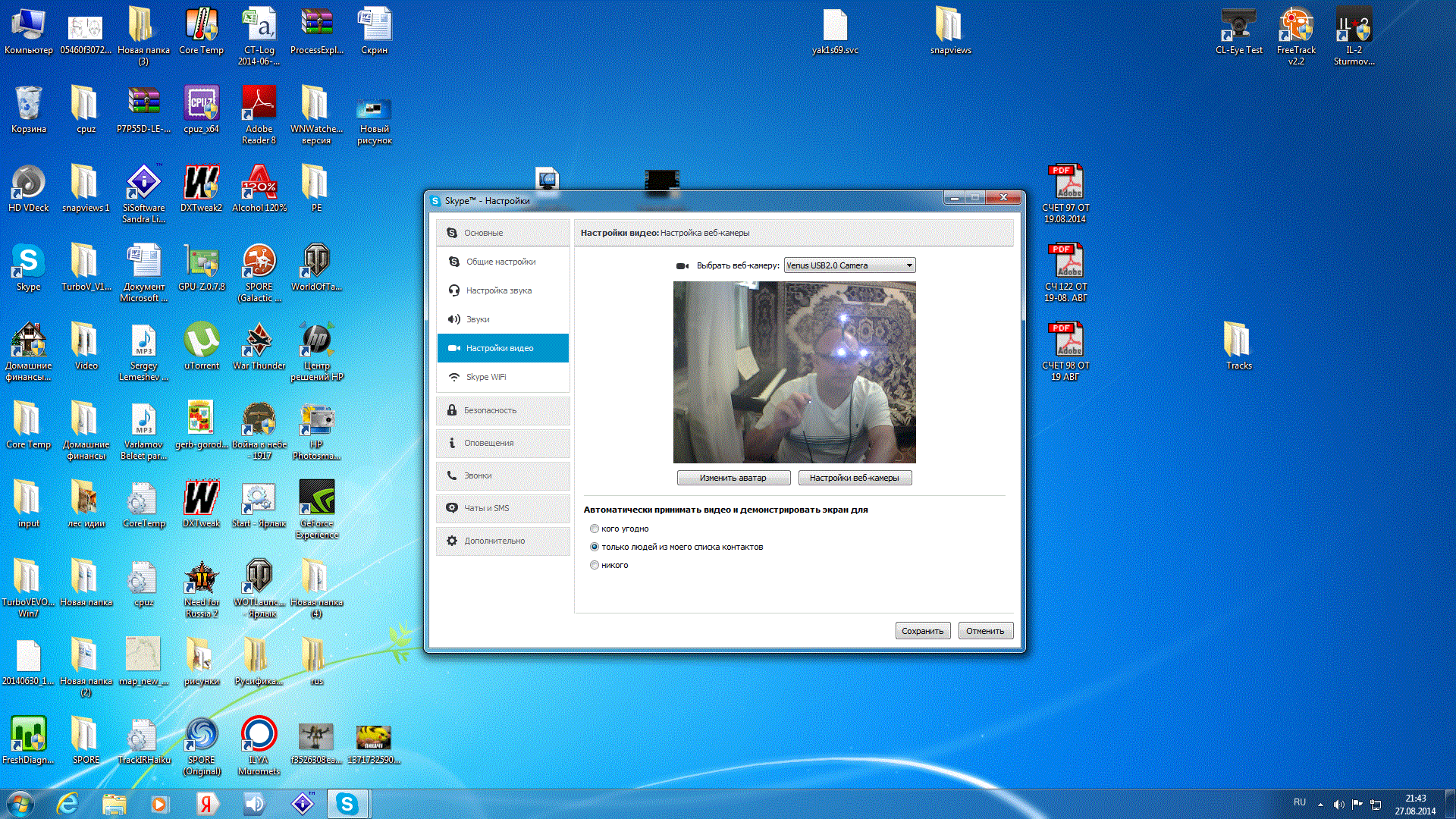1456x819 pixels.
Task: Open the Core Temp icon in the top row
Action: tap(201, 31)
